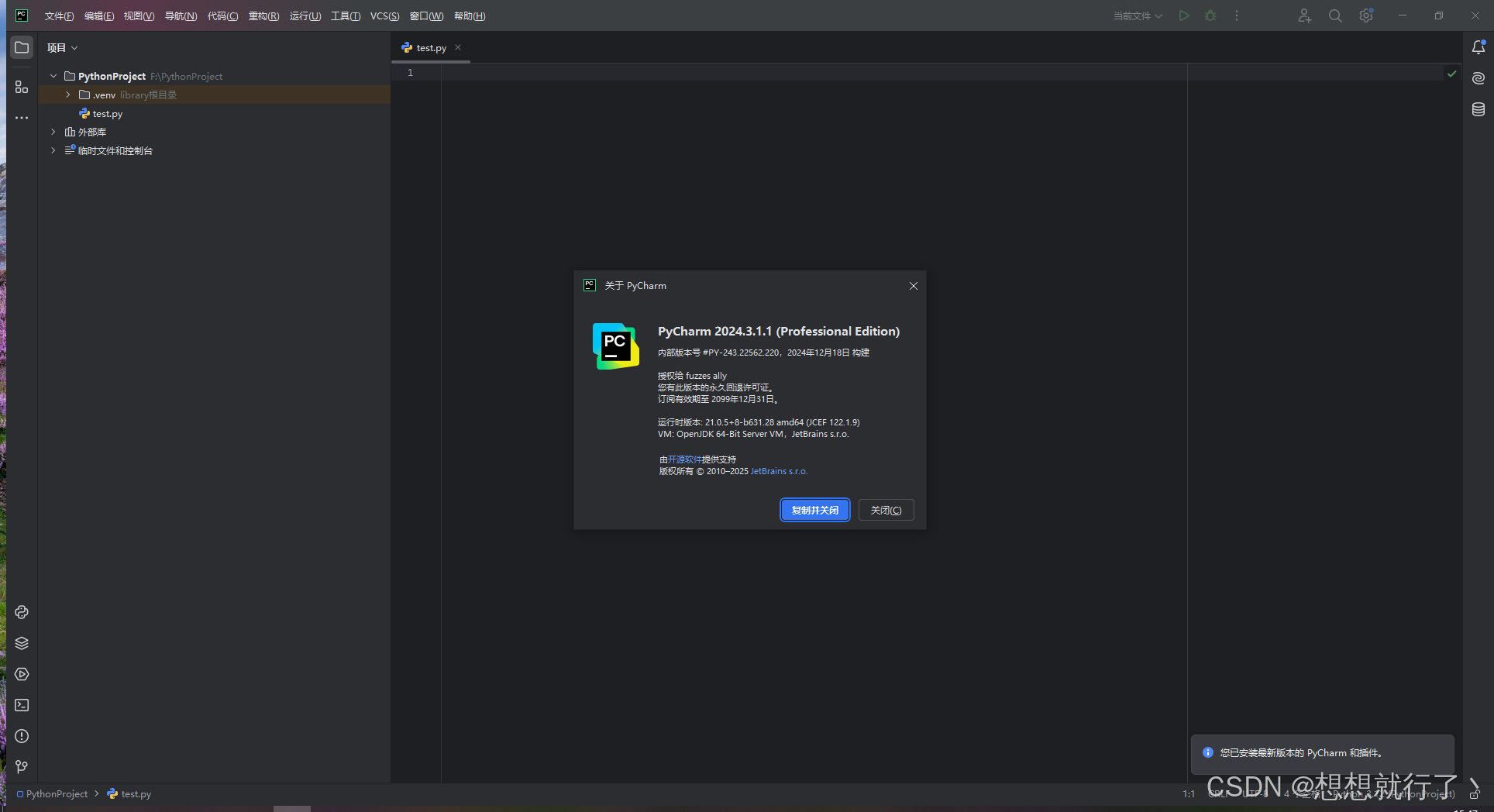Open the 视图(V) menu
This screenshot has width=1494, height=812.
[139, 16]
